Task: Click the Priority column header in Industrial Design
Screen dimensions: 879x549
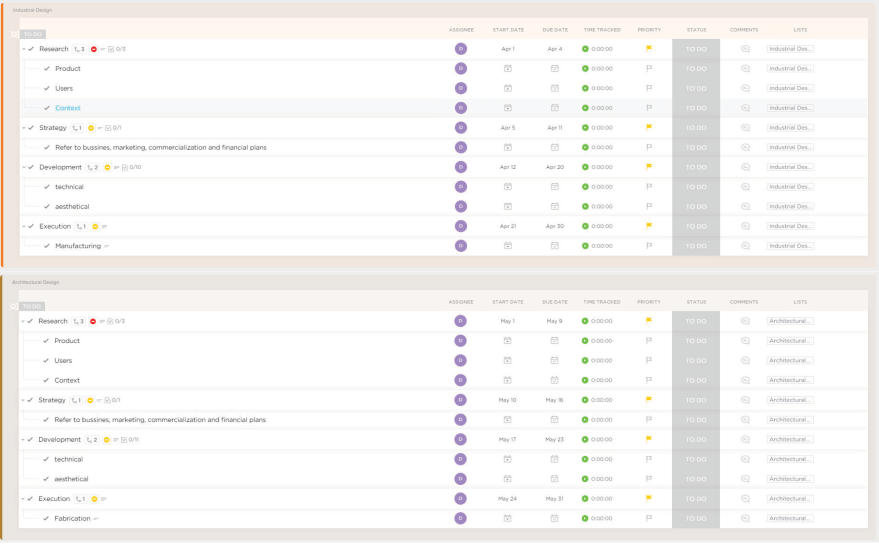Action: [x=649, y=30]
